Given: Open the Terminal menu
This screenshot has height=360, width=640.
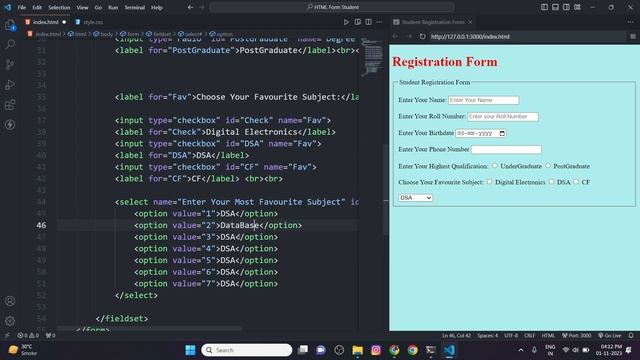Looking at the screenshot, I should click(x=134, y=7).
